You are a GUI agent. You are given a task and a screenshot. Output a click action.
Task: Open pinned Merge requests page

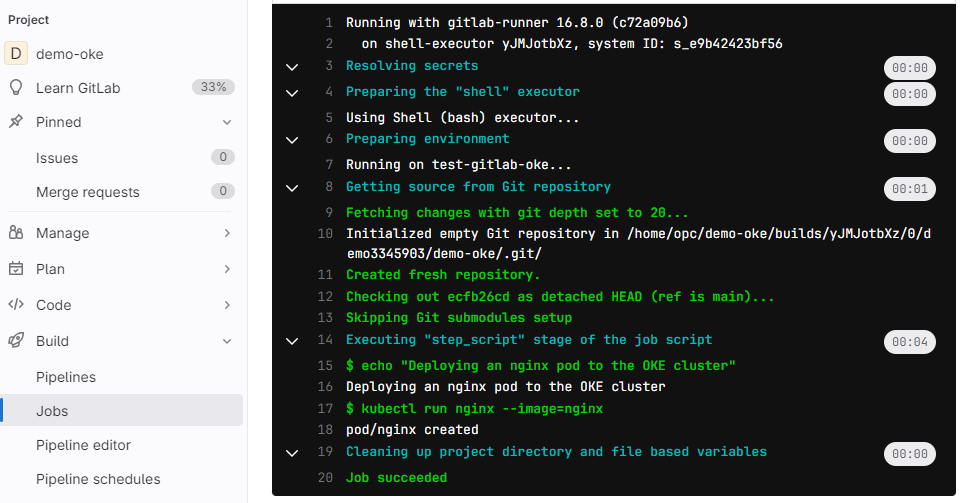(x=88, y=192)
